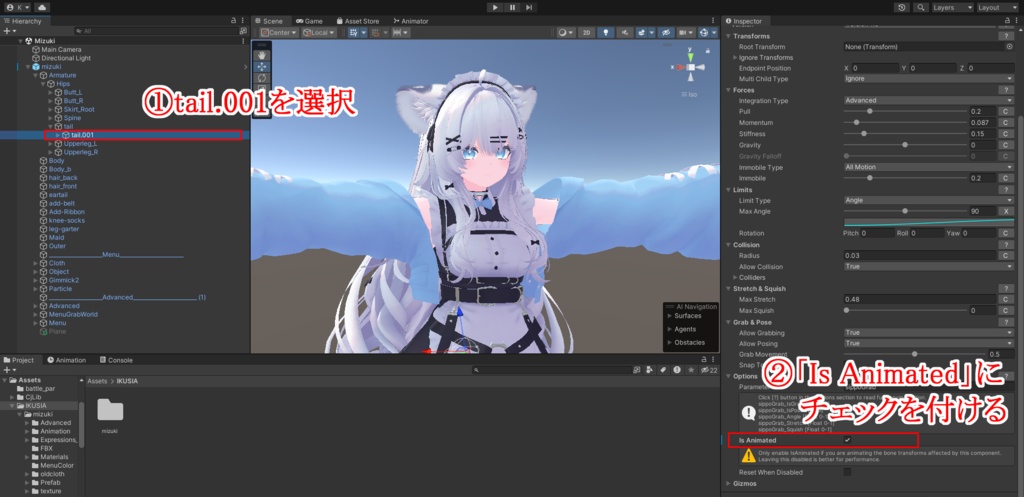Viewport: 1024px width, 497px height.
Task: Click the C curve button beside Pull
Action: [1007, 112]
